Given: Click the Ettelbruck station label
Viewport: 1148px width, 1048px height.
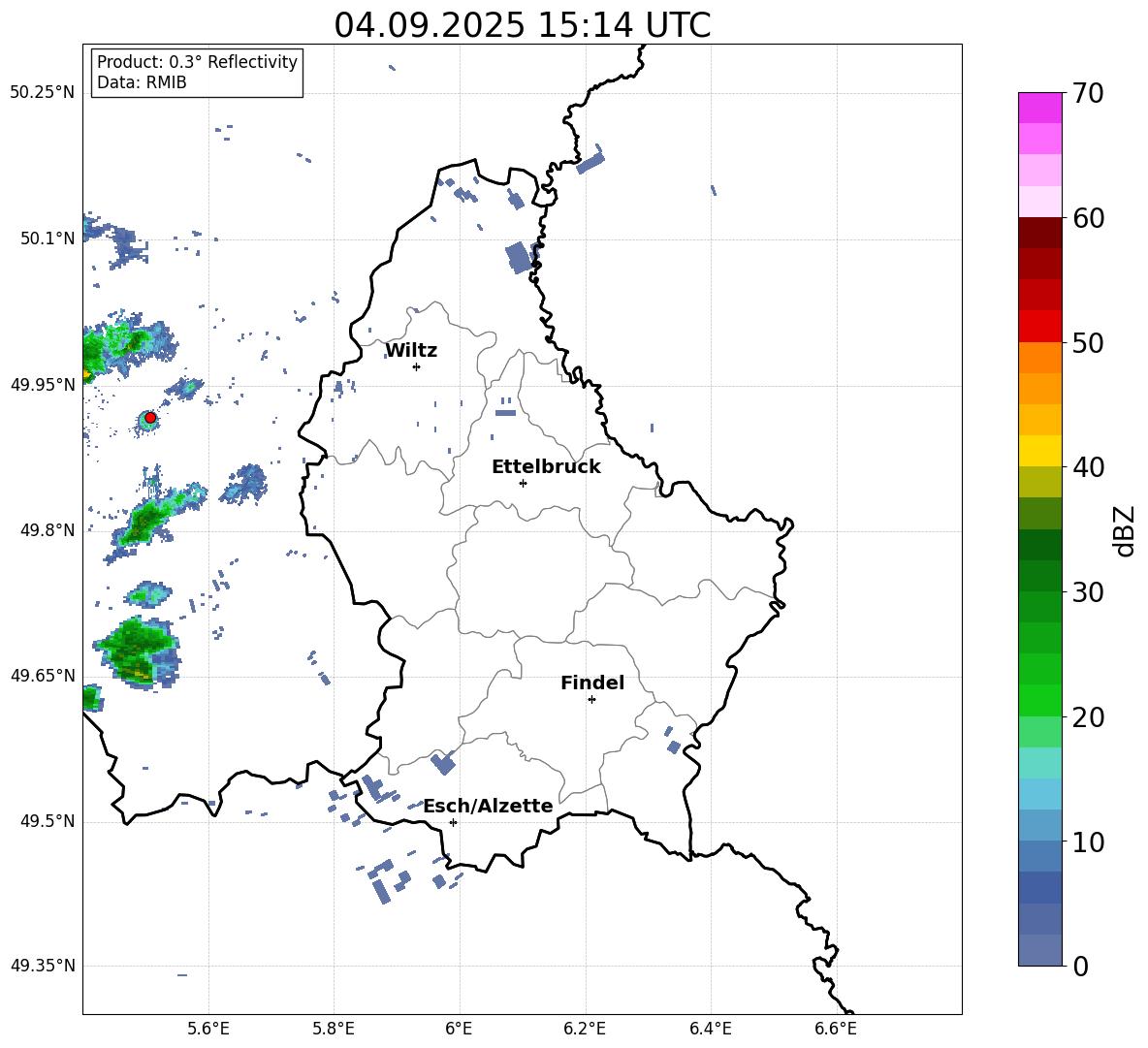Looking at the screenshot, I should click(546, 467).
